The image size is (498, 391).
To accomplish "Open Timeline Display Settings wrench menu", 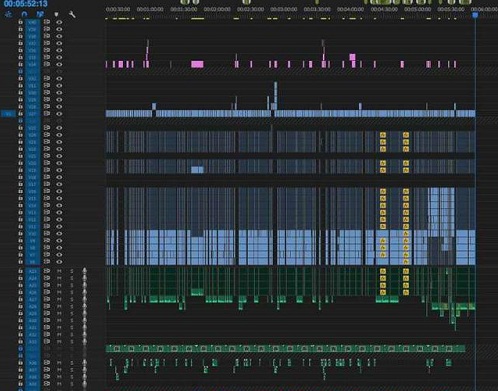I will [x=72, y=14].
